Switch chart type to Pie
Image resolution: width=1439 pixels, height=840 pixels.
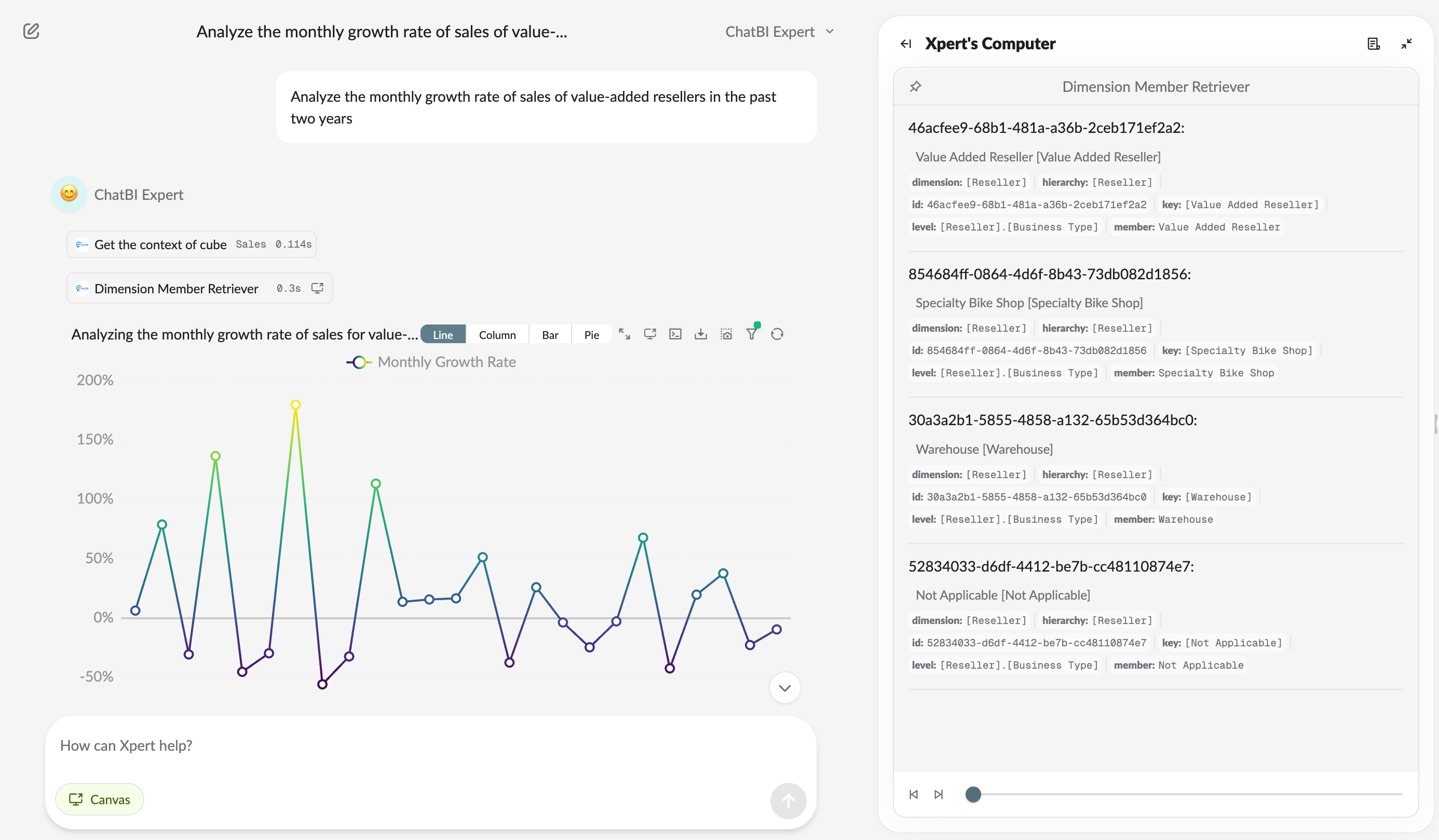point(591,335)
